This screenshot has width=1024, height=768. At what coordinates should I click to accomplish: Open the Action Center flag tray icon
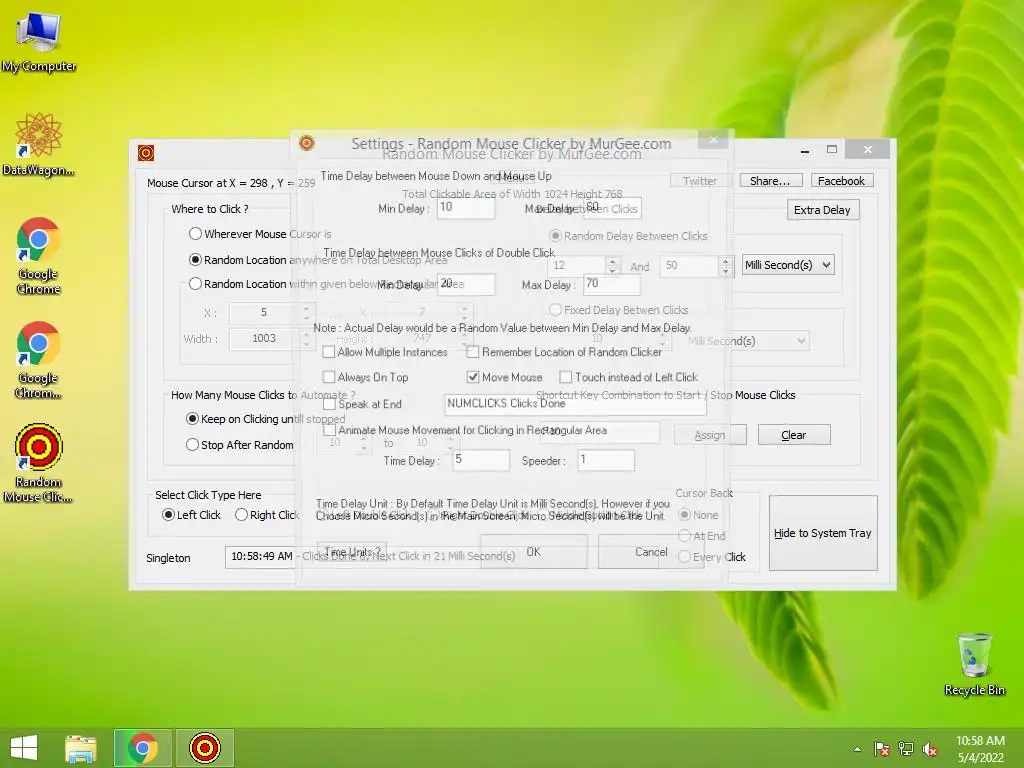click(882, 749)
